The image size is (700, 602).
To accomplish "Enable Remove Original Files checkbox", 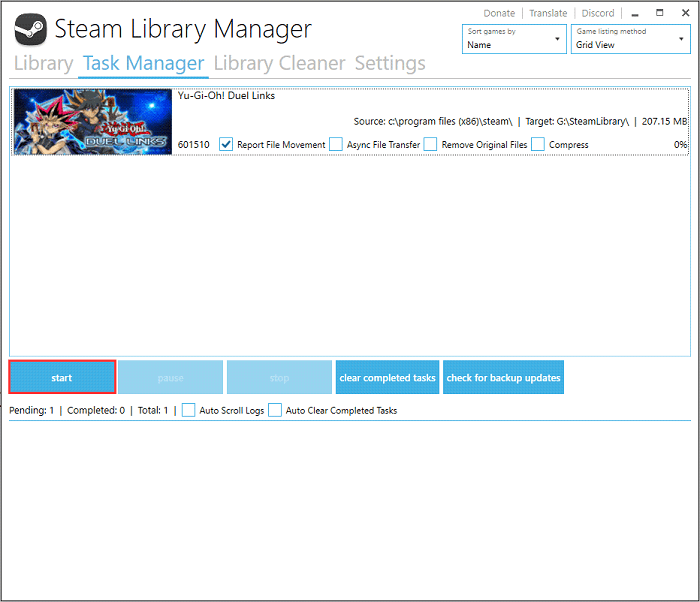I will [x=430, y=144].
